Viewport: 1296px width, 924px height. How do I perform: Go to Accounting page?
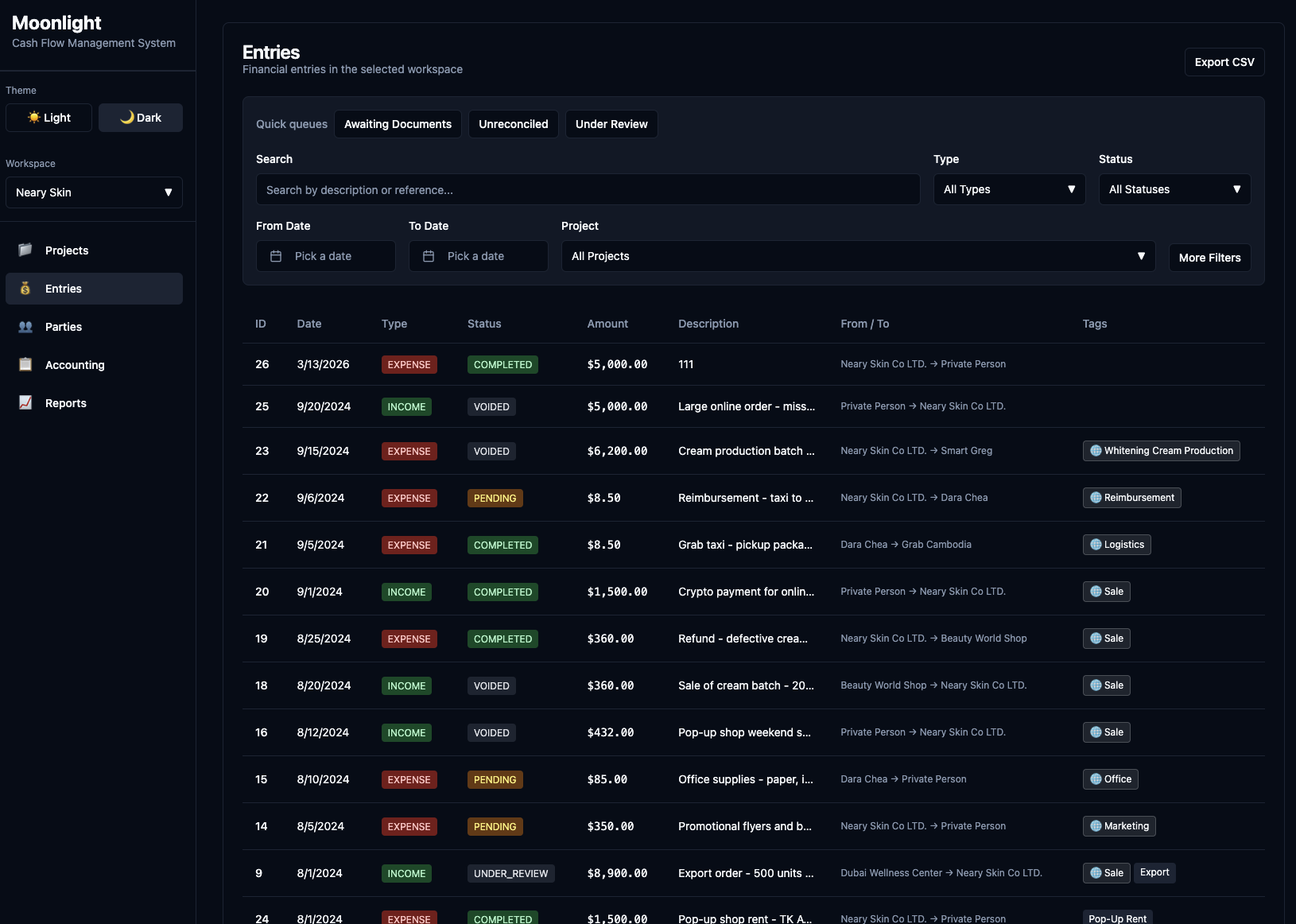[94, 365]
